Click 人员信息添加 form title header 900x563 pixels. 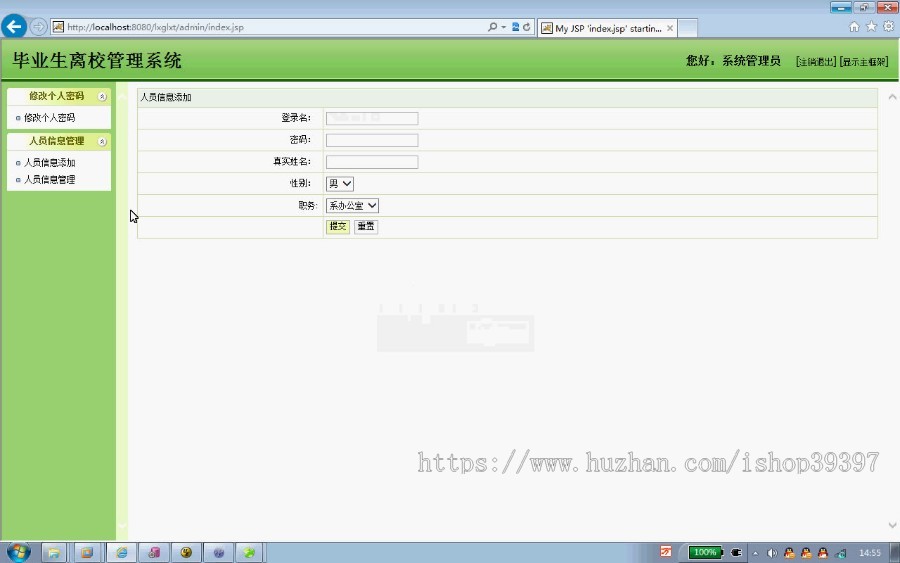click(x=166, y=98)
